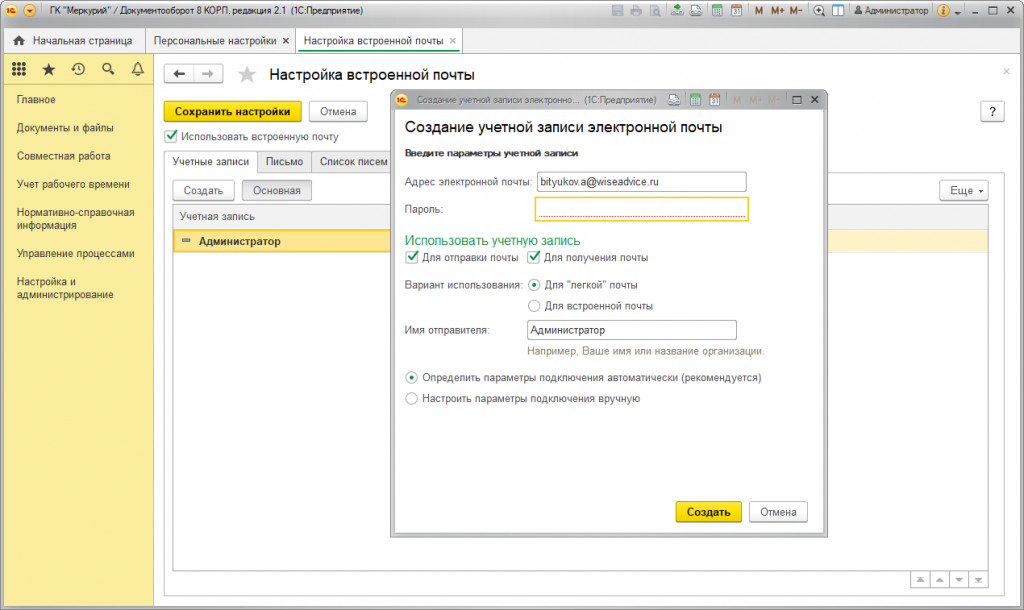The width and height of the screenshot is (1024, 610).
Task: Choose 'Настроить параметры подключения вручную' option
Action: [411, 398]
